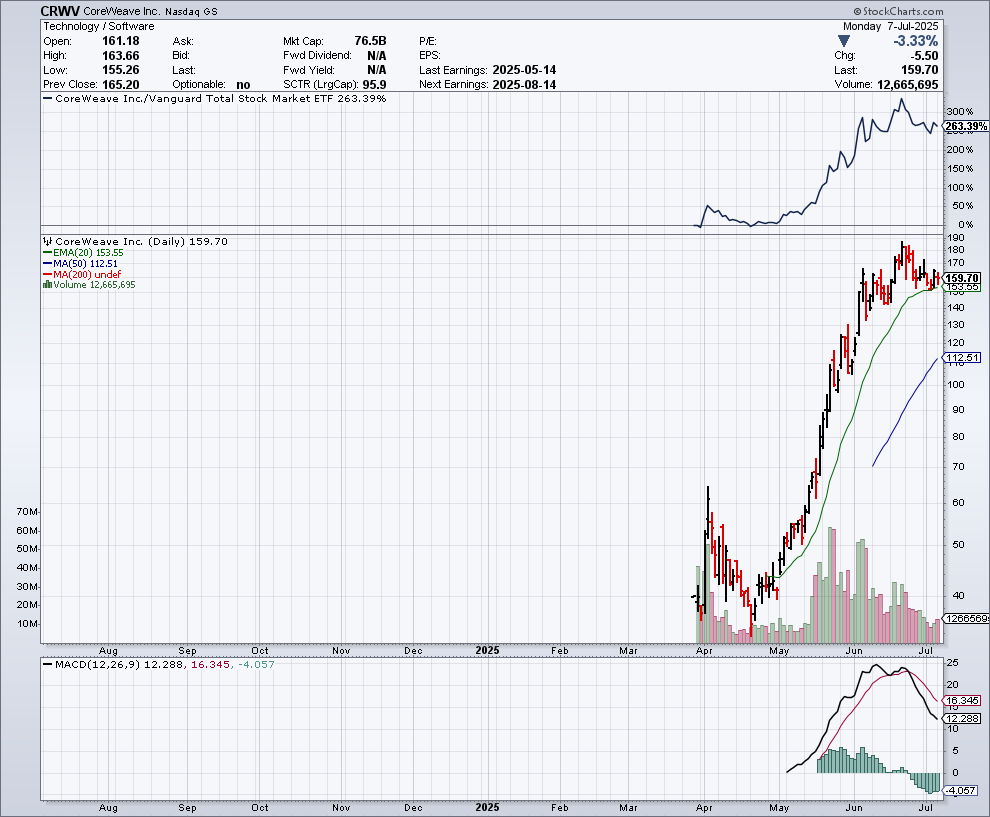Click the SCTR (LrgCap) value 95.9
The width and height of the screenshot is (990, 817).
coord(374,85)
